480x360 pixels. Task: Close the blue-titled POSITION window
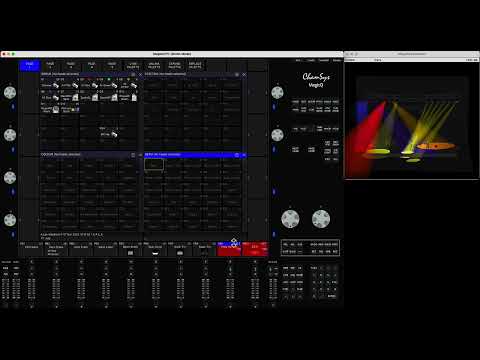[x=244, y=155]
